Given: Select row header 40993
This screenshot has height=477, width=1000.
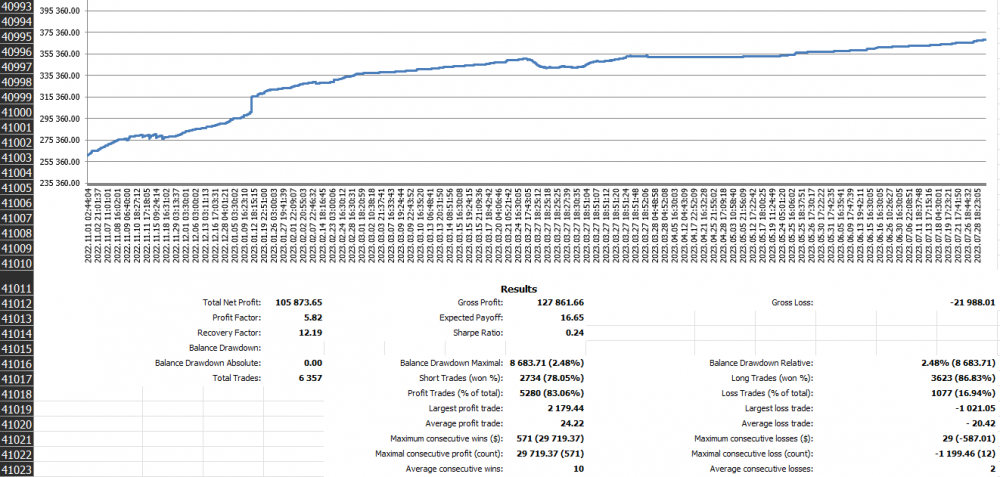Looking at the screenshot, I should [18, 7].
